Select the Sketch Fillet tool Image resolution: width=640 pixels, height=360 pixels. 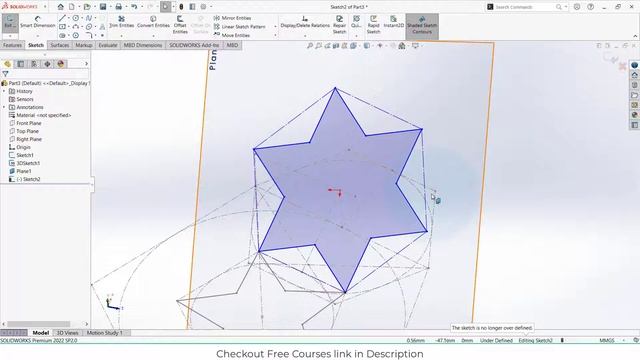point(89,36)
